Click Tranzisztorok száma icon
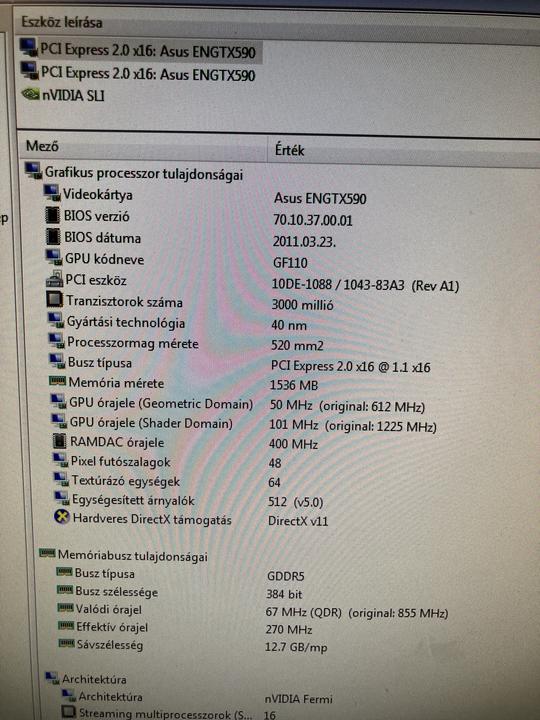The height and width of the screenshot is (720, 540). [x=55, y=300]
